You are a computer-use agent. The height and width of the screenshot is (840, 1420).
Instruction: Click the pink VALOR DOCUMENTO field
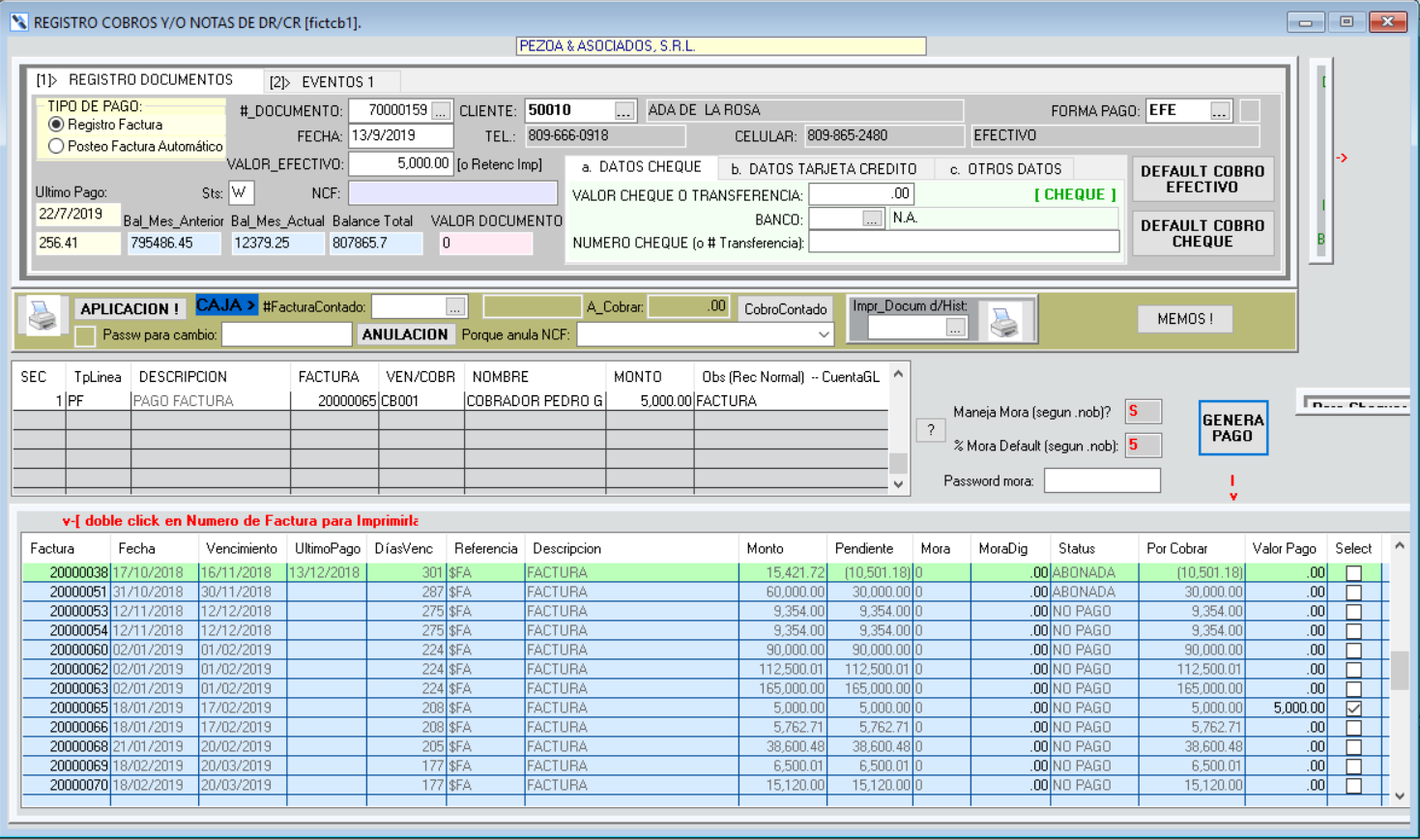[485, 244]
